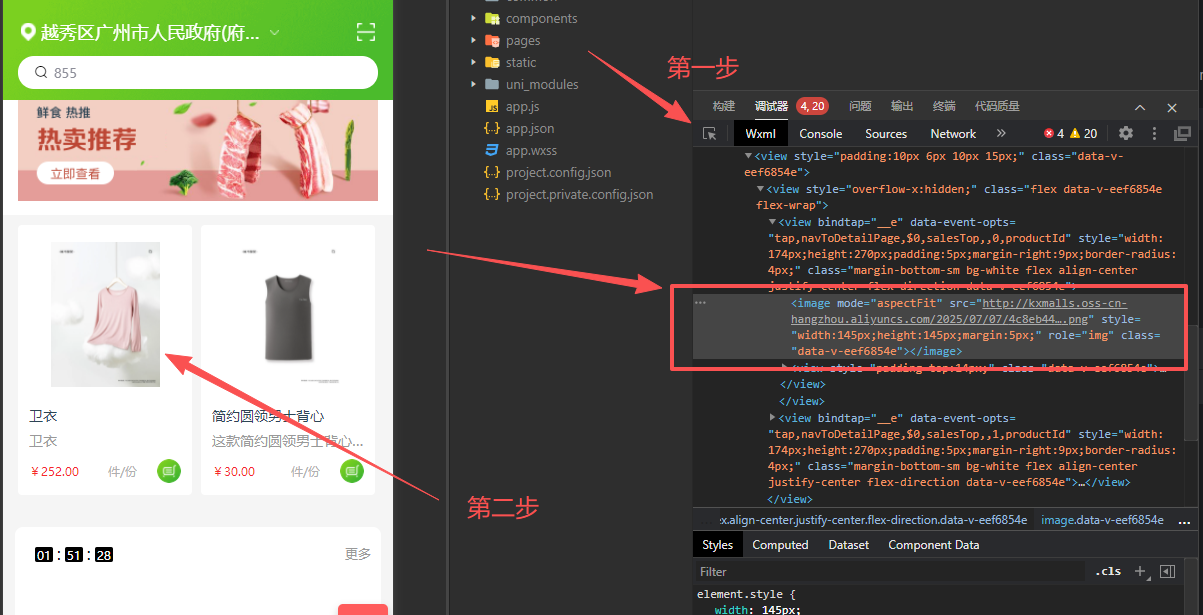Click the 立即查看 banner button

(x=76, y=174)
